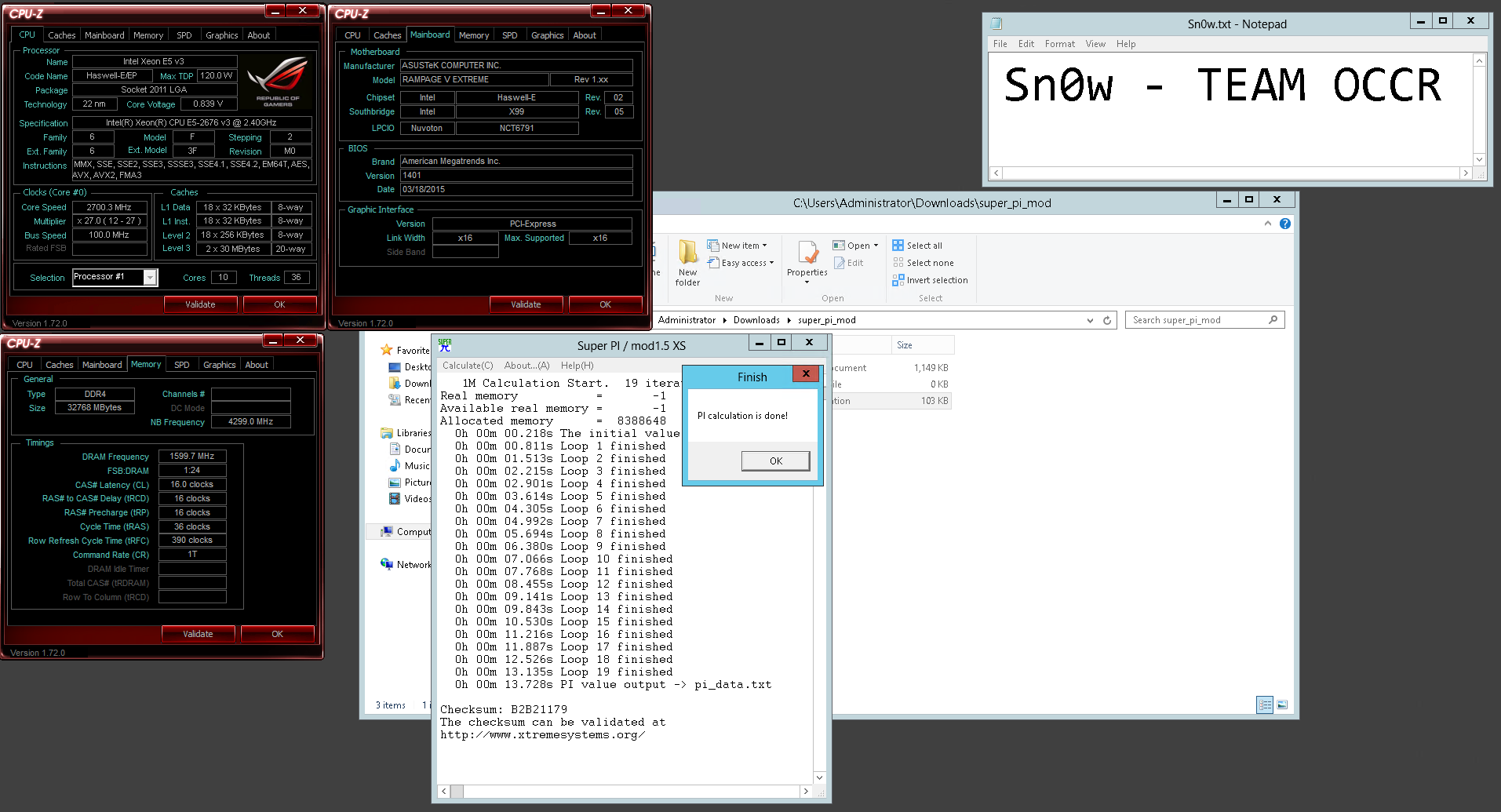
Task: Click the search magnifier in Explorer
Action: coord(1273,320)
